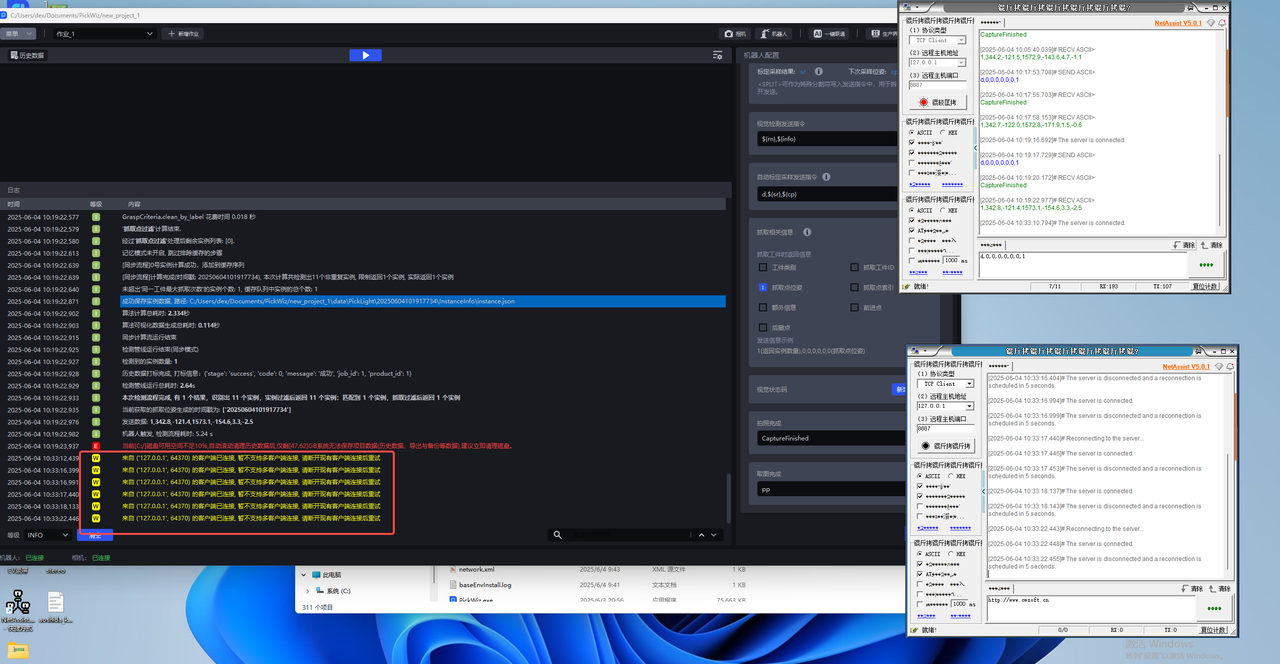Viewport: 1280px width, 664px height.
Task: Click the info icon next to 自动标定采样发送指令
Action: click(825, 177)
